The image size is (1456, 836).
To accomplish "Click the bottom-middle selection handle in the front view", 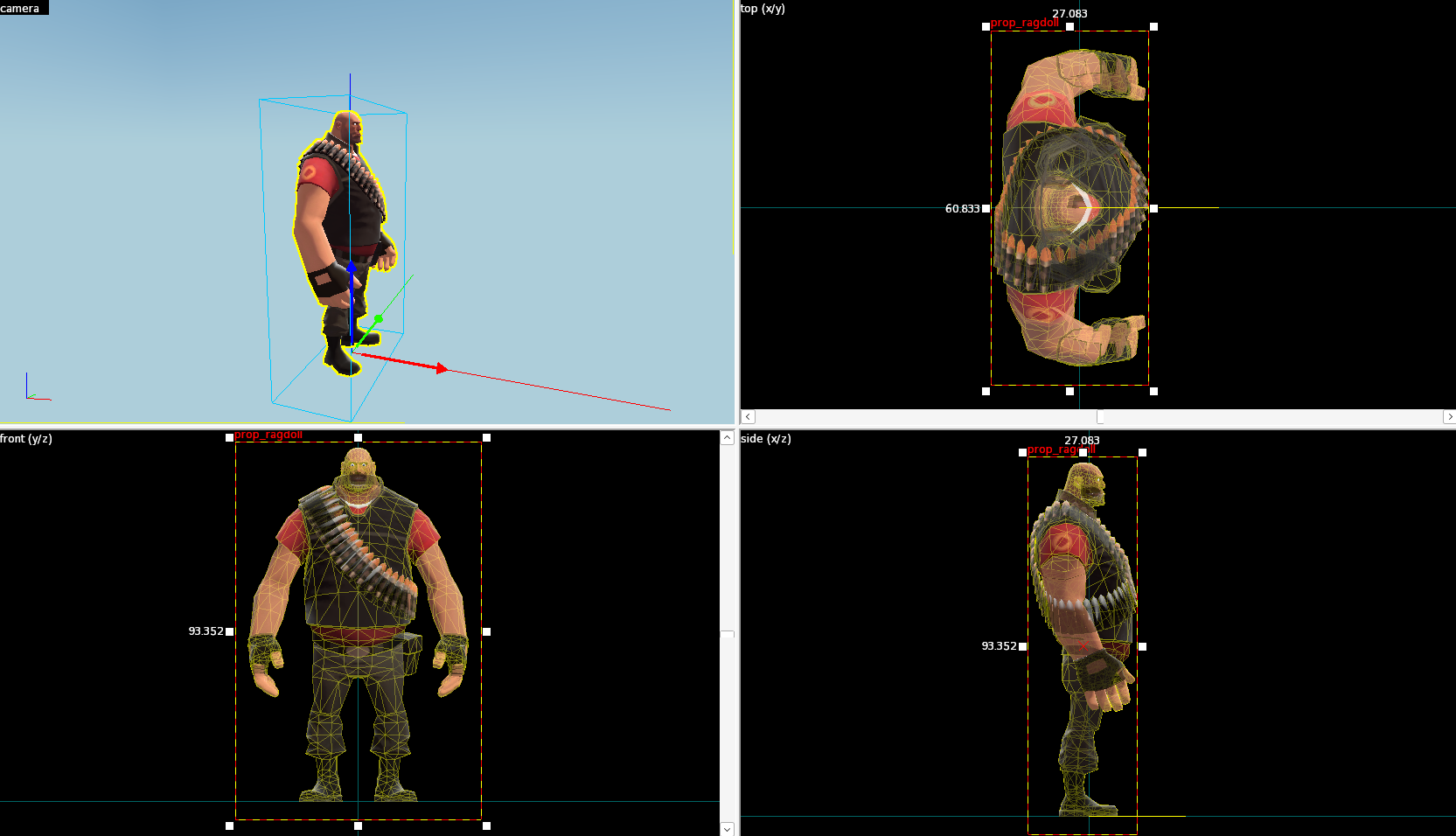I will coord(359,826).
